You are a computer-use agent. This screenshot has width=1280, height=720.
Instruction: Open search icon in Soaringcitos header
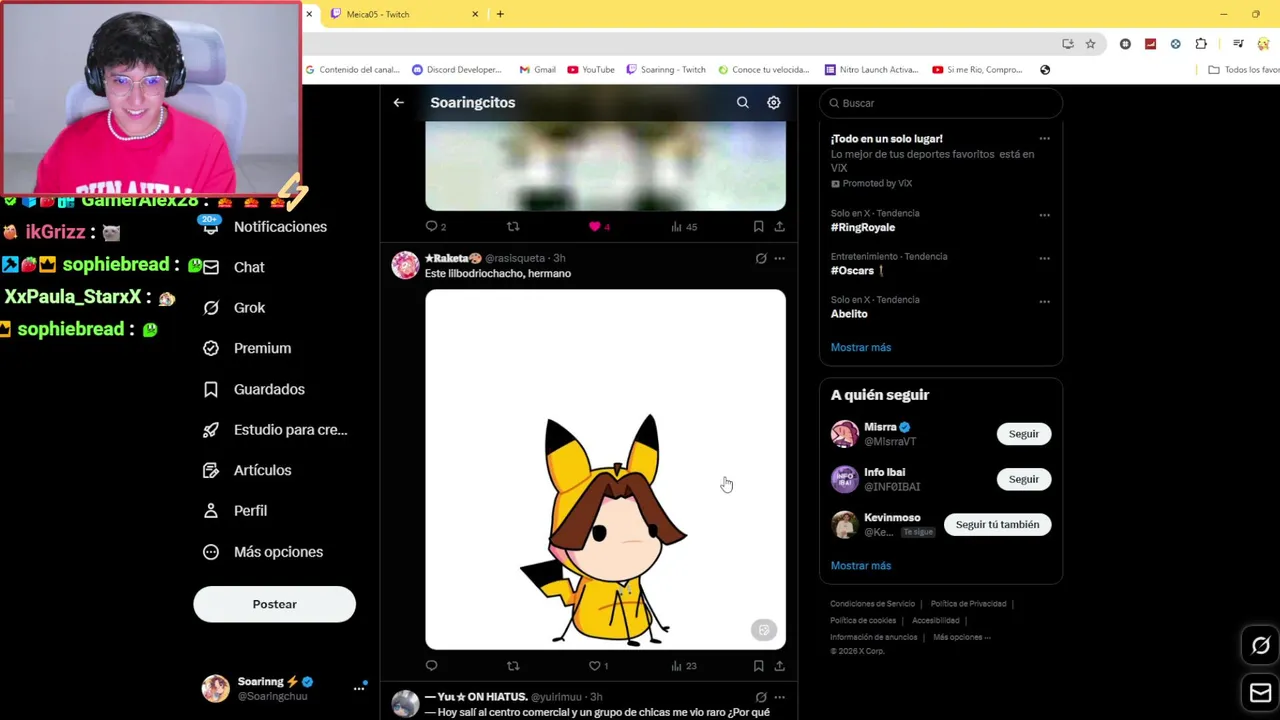coord(742,102)
